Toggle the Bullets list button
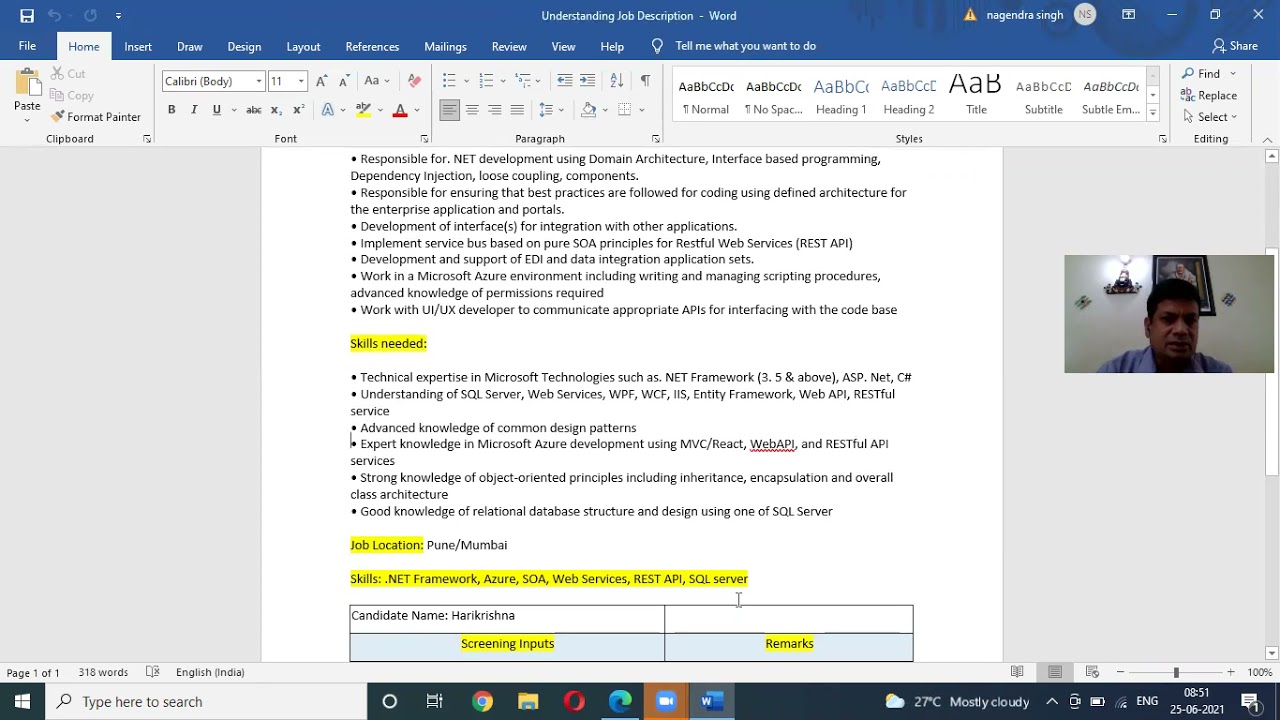The image size is (1280, 720). [x=449, y=81]
